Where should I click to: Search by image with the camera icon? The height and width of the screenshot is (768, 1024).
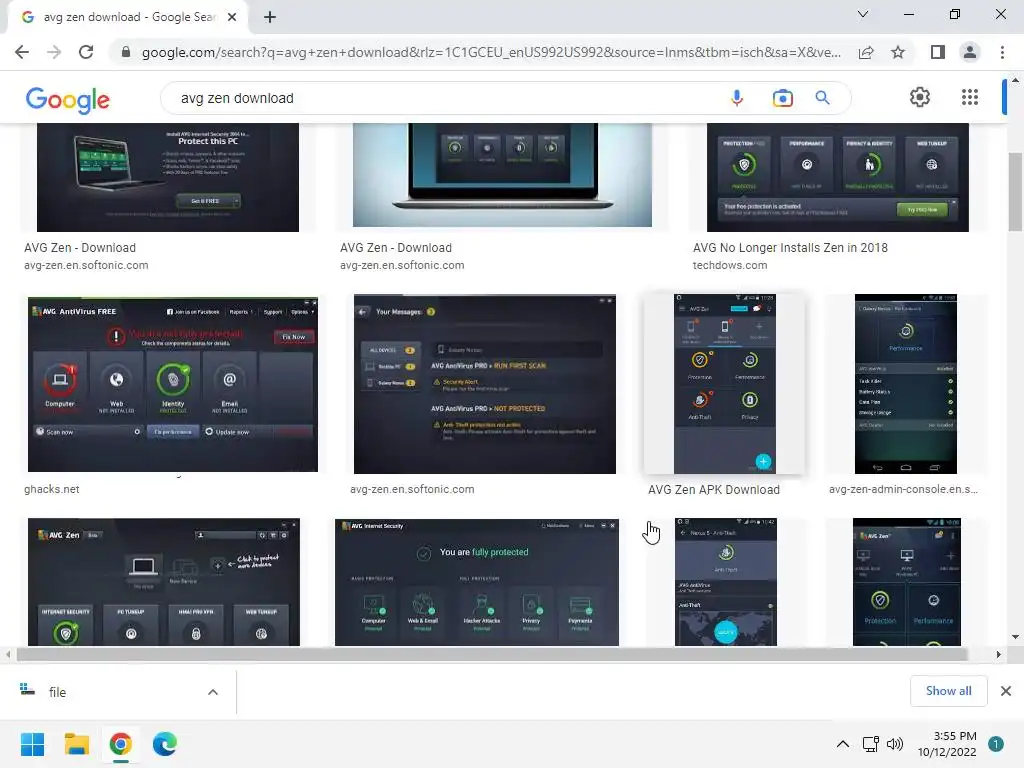782,98
